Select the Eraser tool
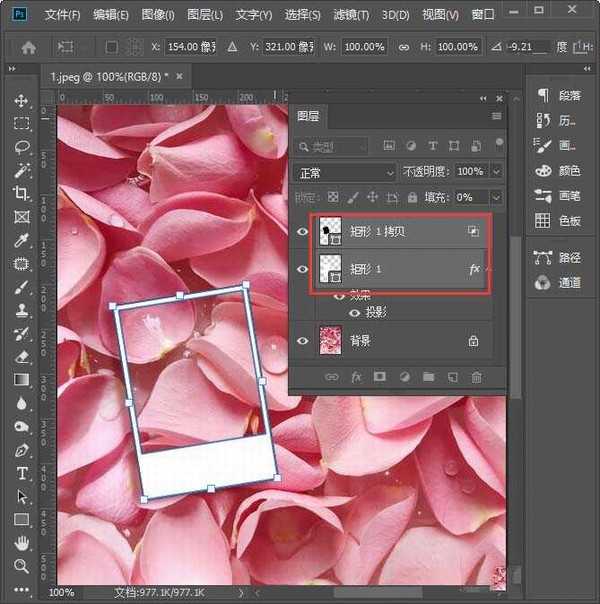600x604 pixels. click(x=22, y=356)
